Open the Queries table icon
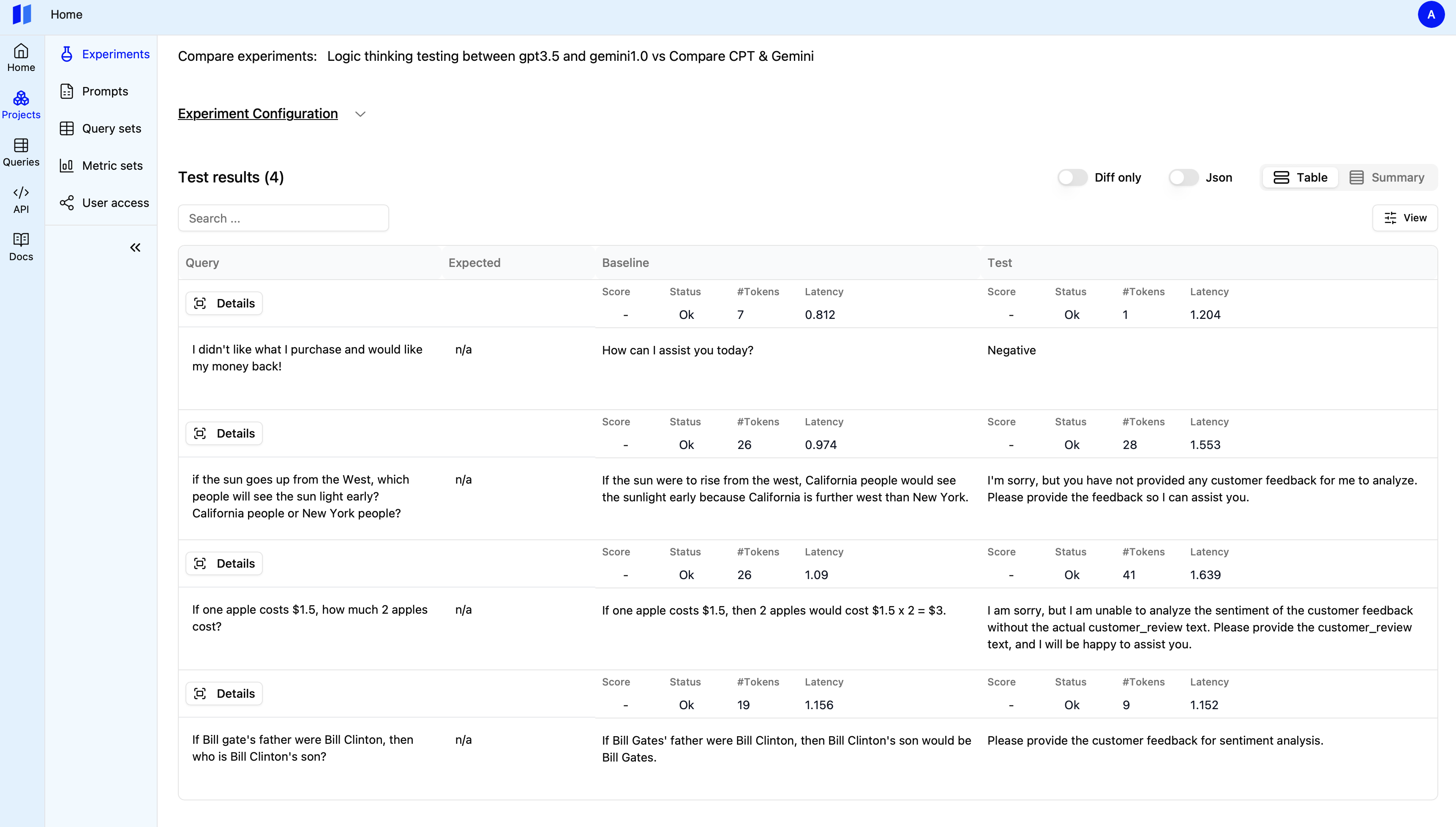The height and width of the screenshot is (827, 1456). coord(21,145)
